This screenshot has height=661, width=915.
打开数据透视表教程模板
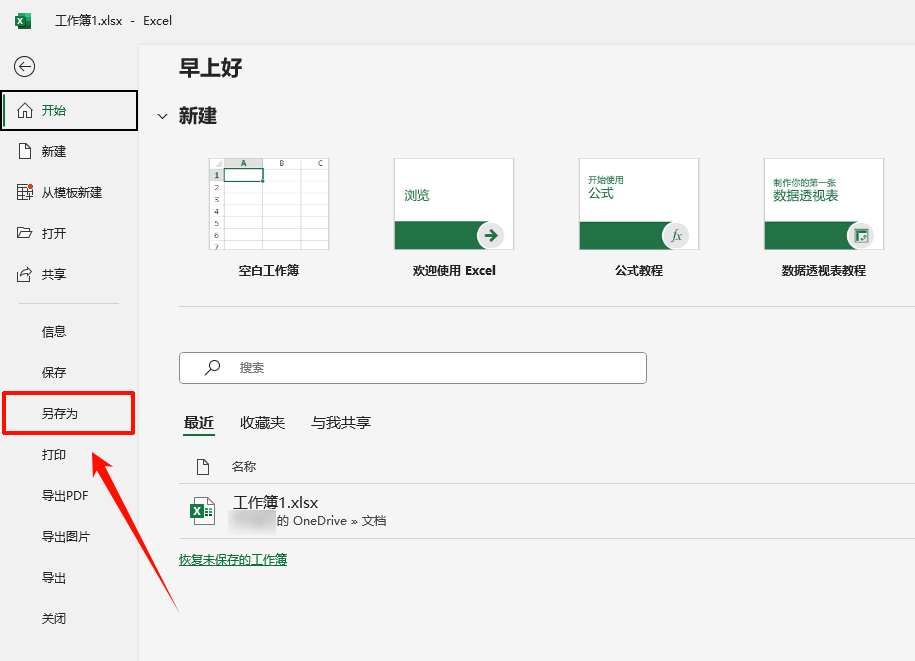tap(823, 204)
